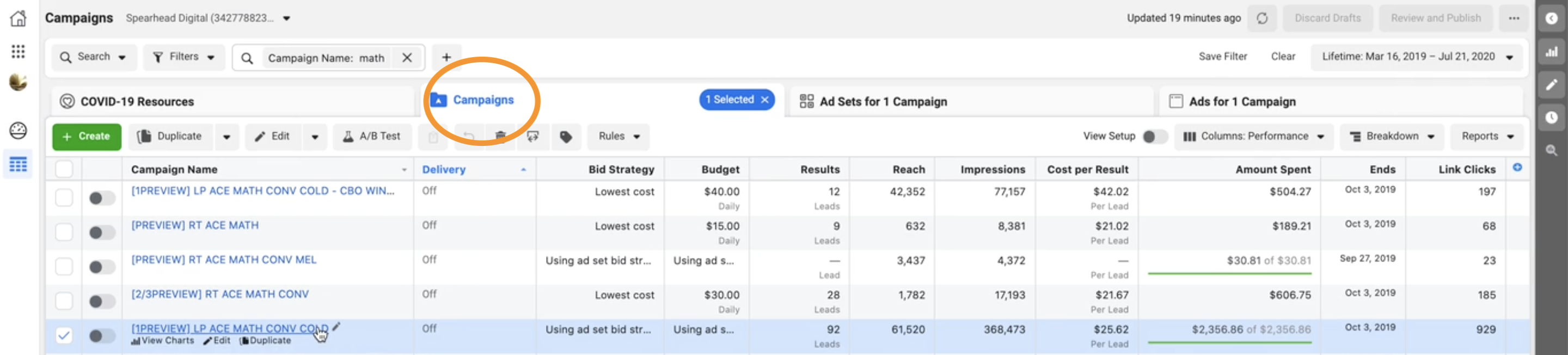Switch to COVID-19 Resources tab
Viewport: 1568px width, 355px height.
231,101
